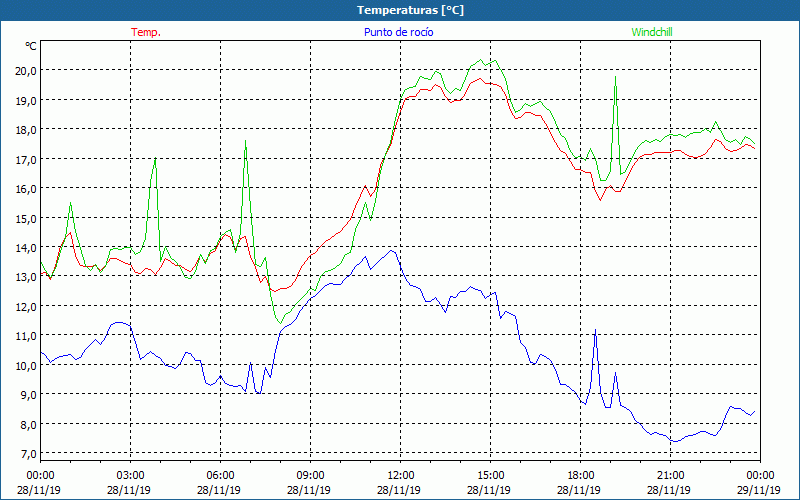Click the 11,0 y-axis value
This screenshot has height=500, width=800.
click(x=27, y=336)
